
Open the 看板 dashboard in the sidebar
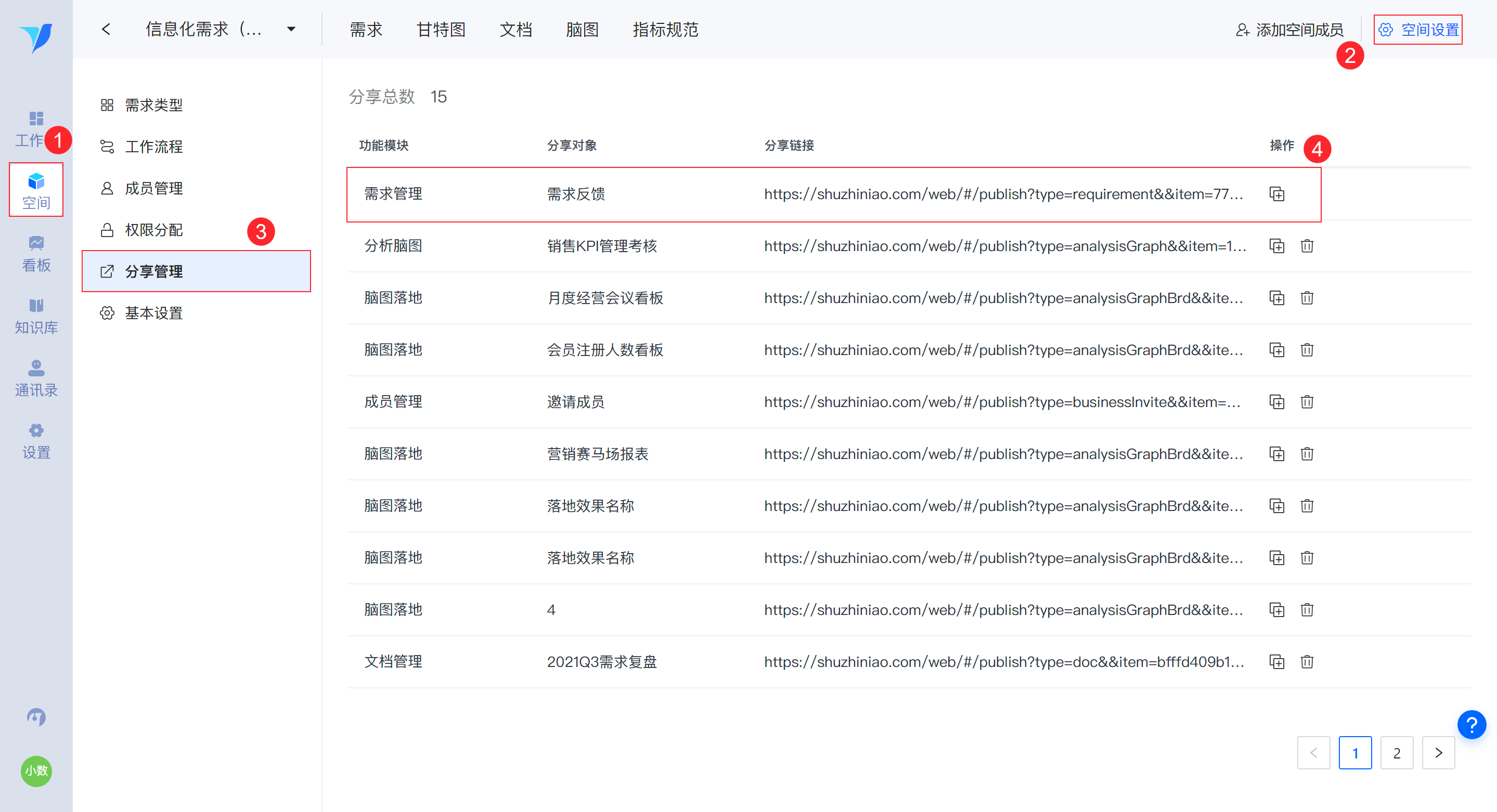tap(36, 253)
